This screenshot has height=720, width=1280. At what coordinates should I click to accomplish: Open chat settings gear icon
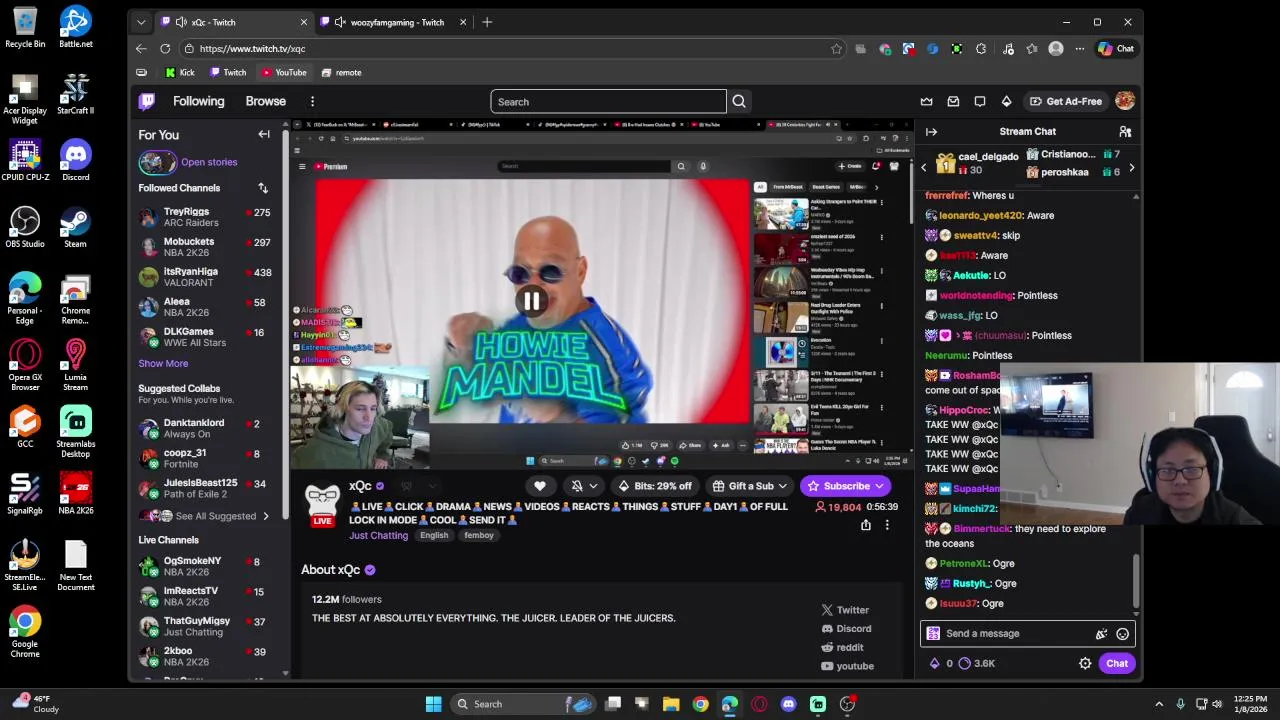[x=1085, y=663]
